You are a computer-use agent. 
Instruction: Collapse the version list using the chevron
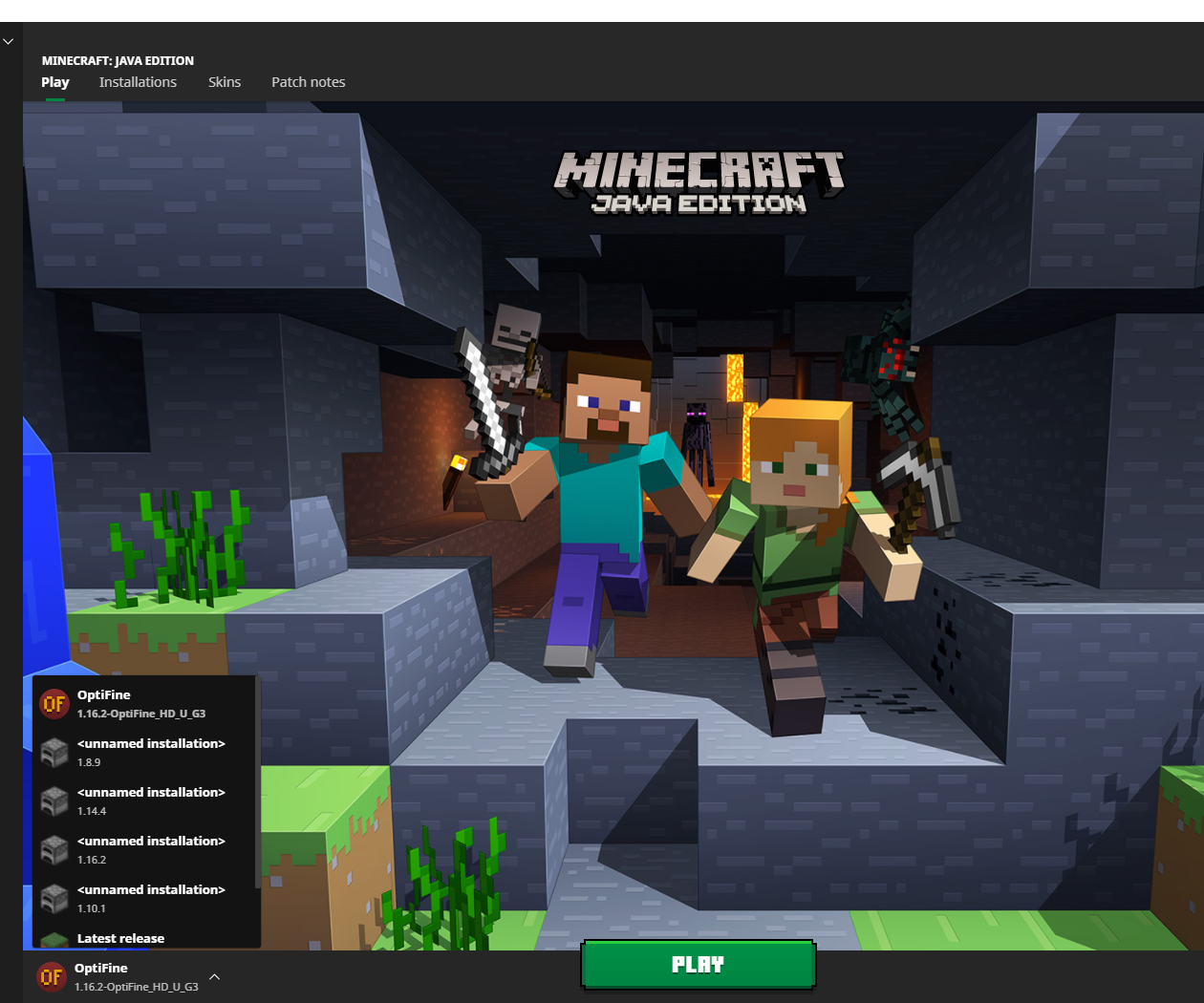pos(214,977)
